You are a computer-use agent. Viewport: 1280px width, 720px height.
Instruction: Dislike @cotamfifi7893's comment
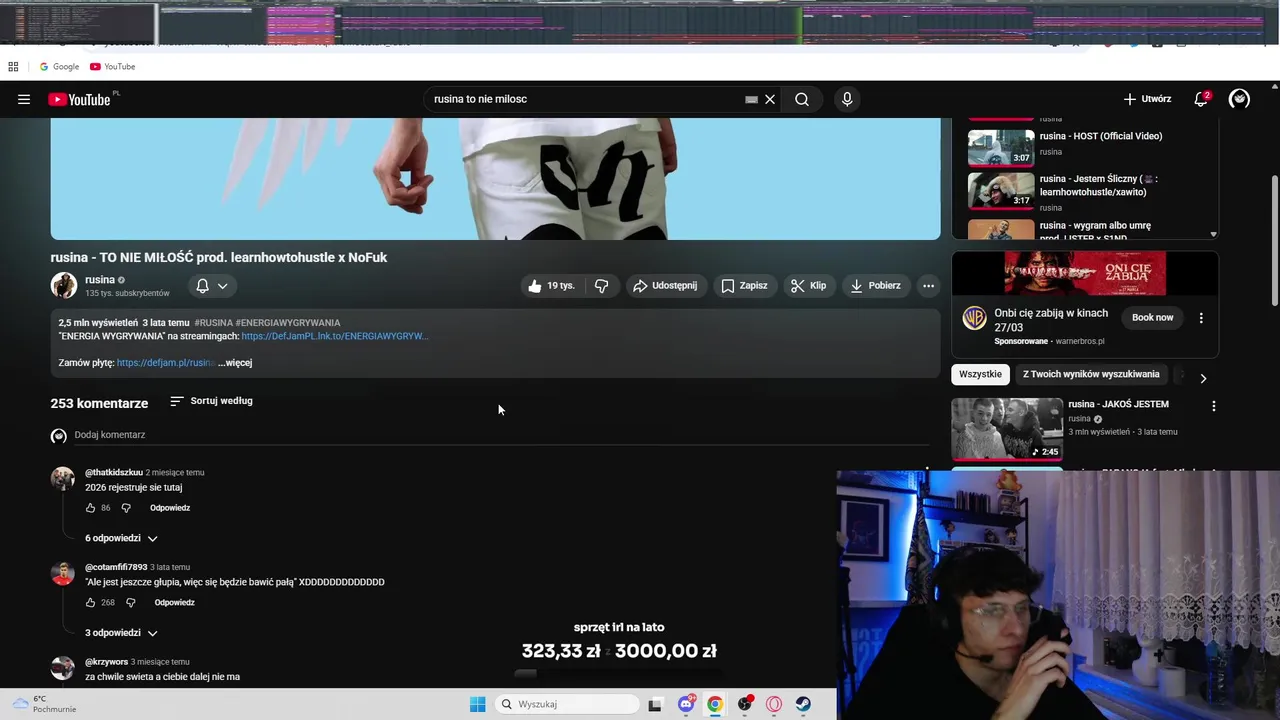(130, 603)
